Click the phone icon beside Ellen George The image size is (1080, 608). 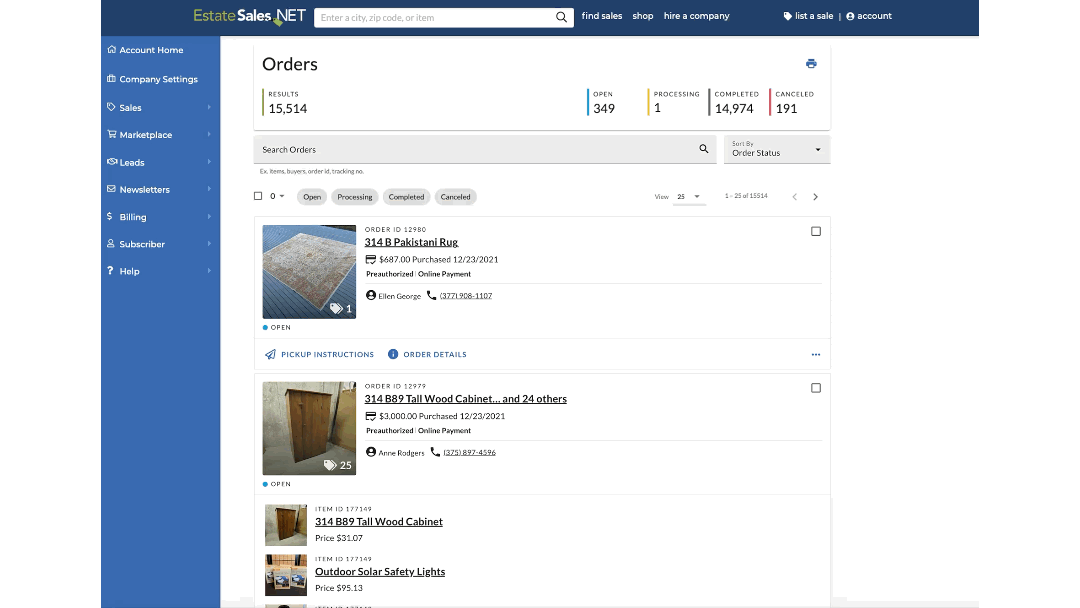431,295
